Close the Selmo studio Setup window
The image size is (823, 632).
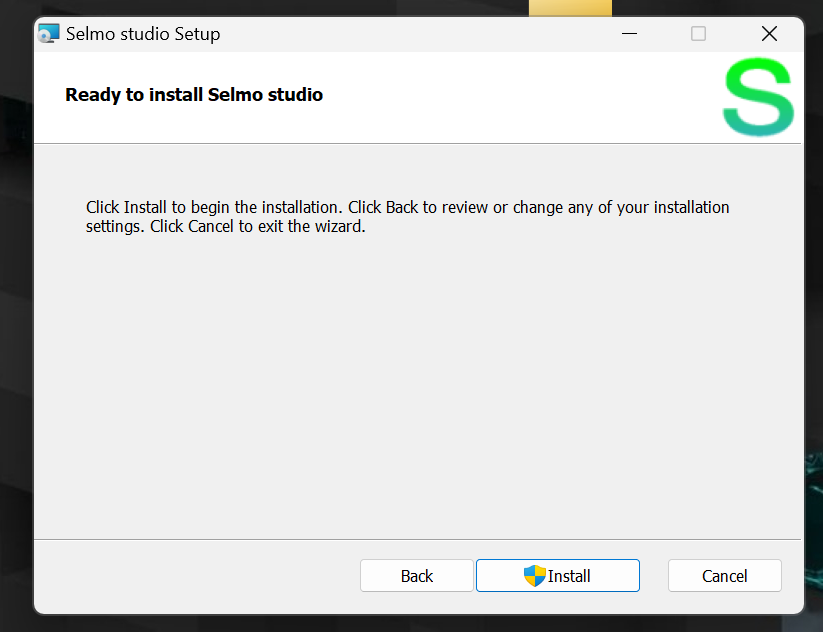pos(769,34)
